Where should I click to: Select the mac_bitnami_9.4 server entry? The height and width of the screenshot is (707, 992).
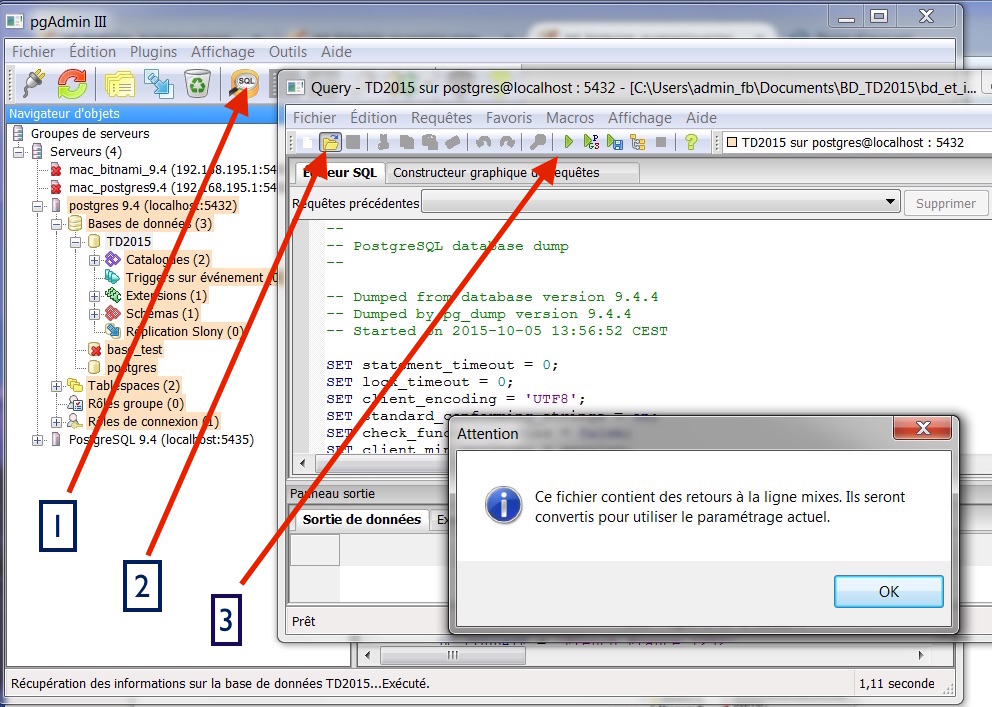click(x=172, y=169)
